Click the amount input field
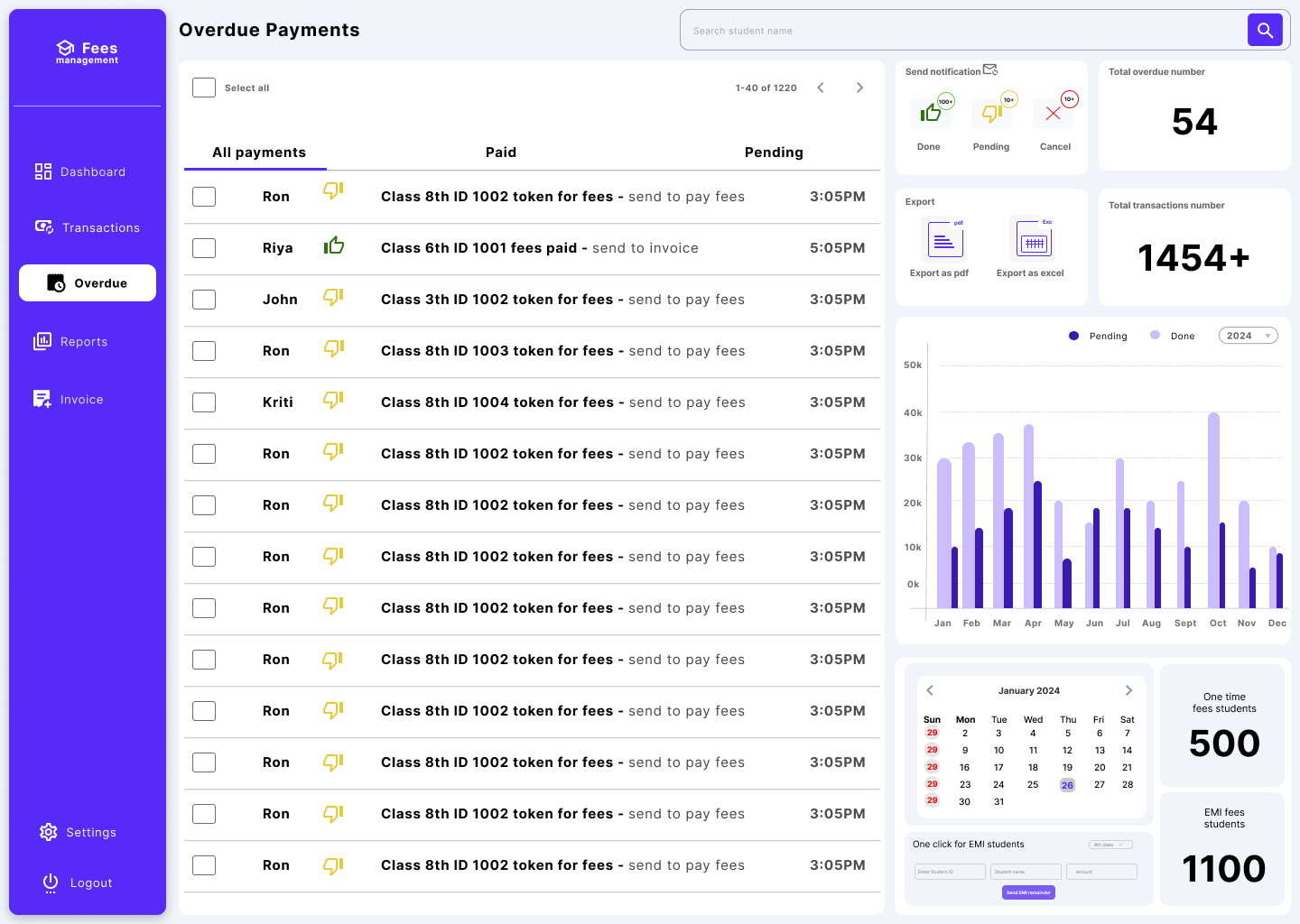Viewport: 1300px width, 924px height. (x=1101, y=872)
